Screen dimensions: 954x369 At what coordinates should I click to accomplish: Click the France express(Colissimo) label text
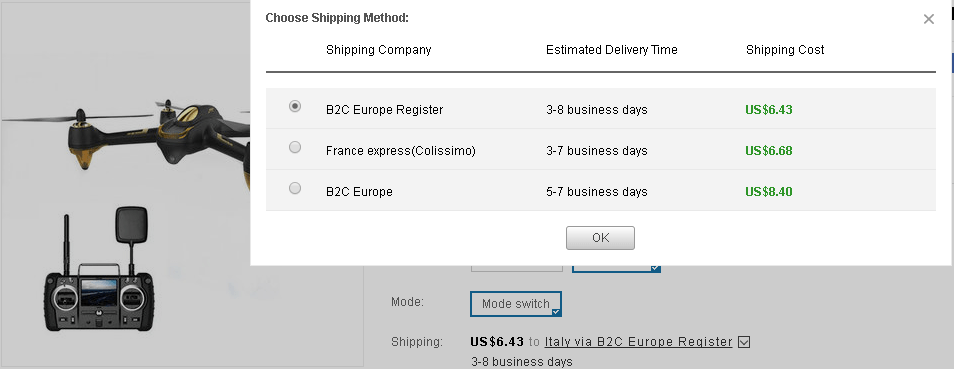click(400, 150)
